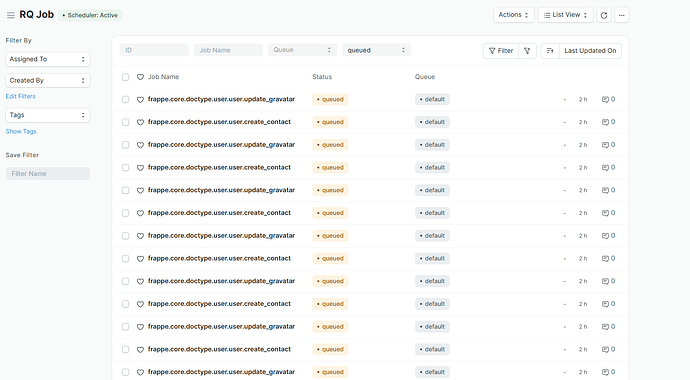Click the RQ Job page title
Viewport: 690px width, 380px height.
point(37,15)
